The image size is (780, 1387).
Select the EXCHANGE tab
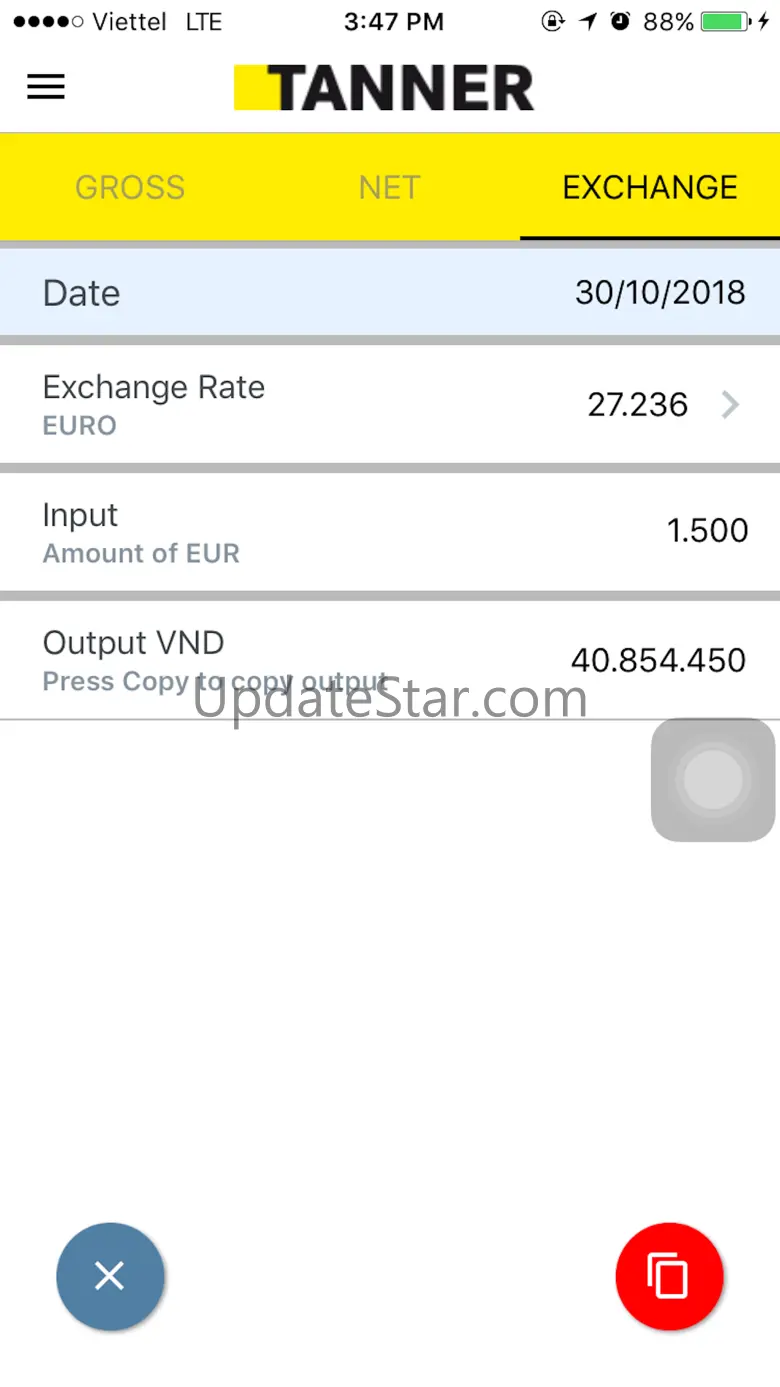[x=650, y=187]
